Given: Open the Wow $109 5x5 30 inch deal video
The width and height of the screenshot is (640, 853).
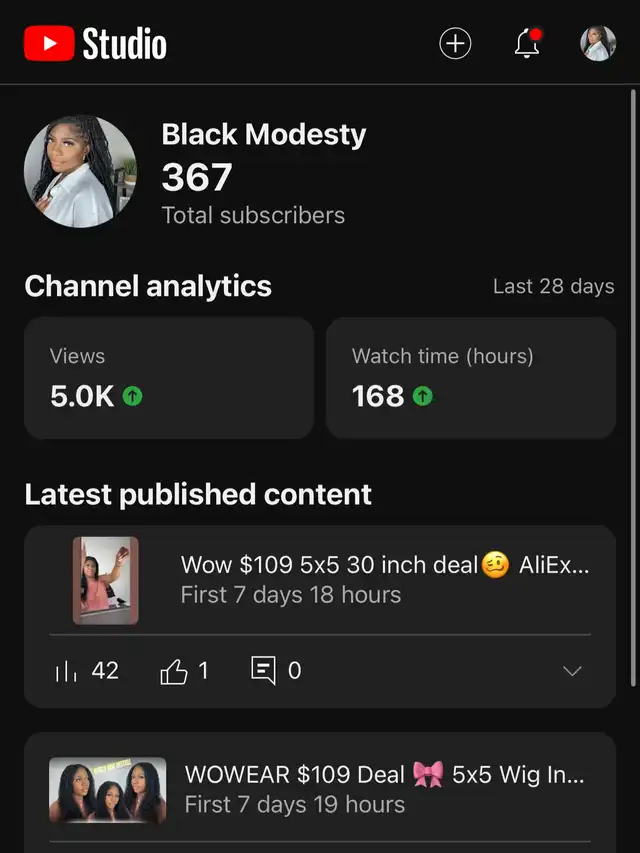Looking at the screenshot, I should coord(384,565).
